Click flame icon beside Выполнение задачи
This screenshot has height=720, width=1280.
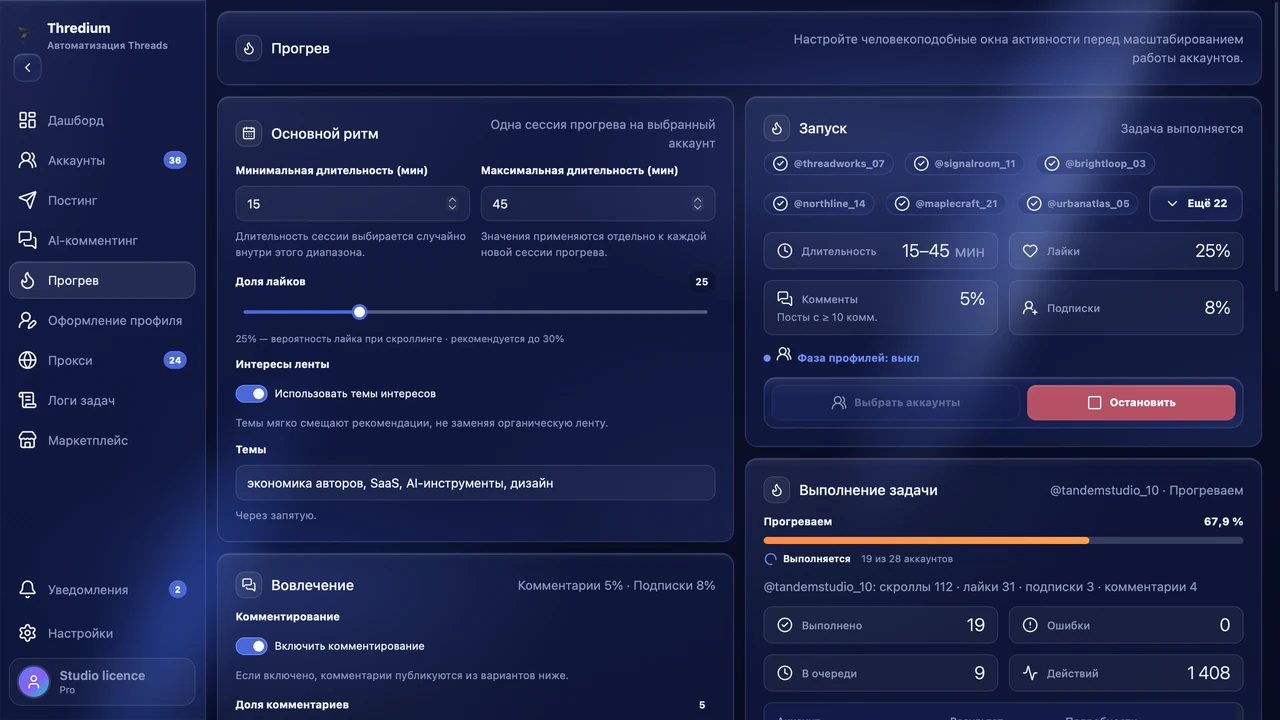777,490
